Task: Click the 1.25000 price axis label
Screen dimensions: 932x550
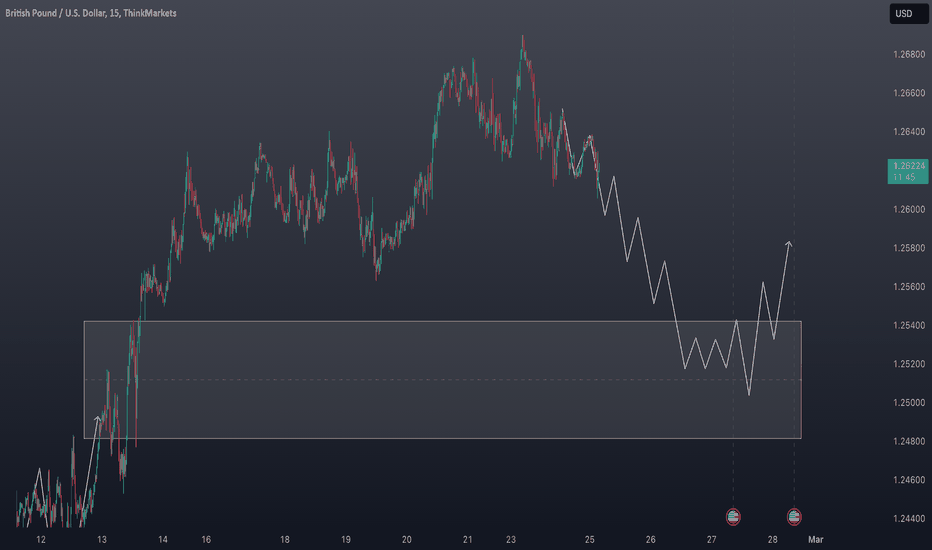Action: pos(909,403)
